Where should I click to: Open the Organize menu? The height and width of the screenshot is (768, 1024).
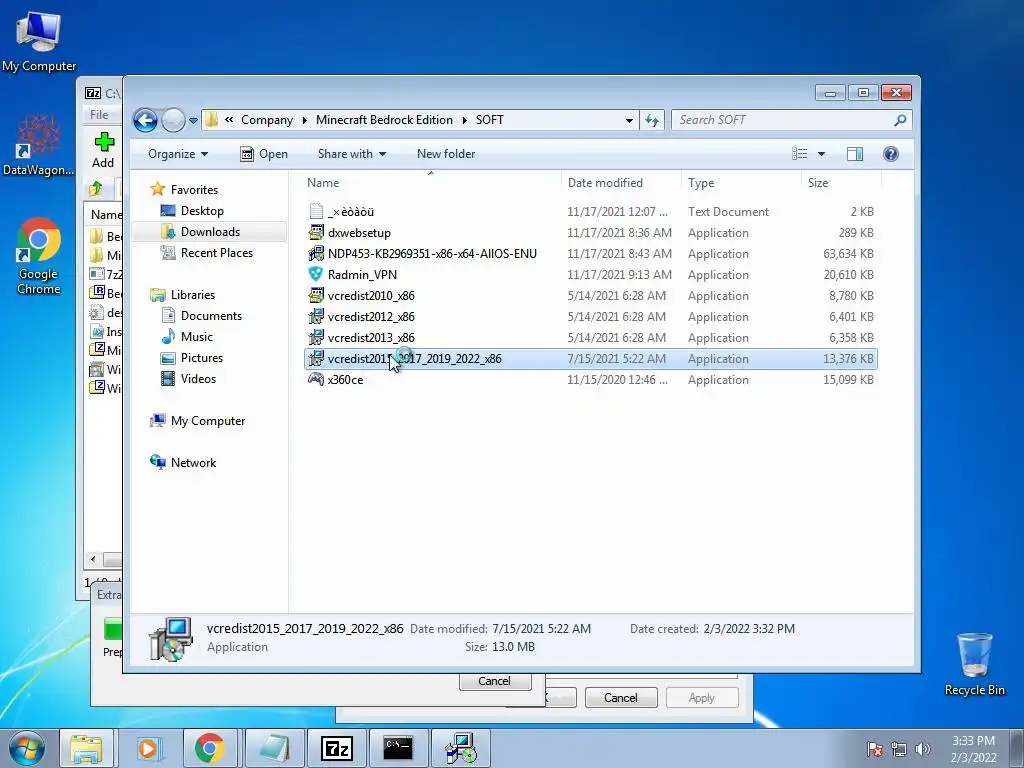click(x=178, y=154)
